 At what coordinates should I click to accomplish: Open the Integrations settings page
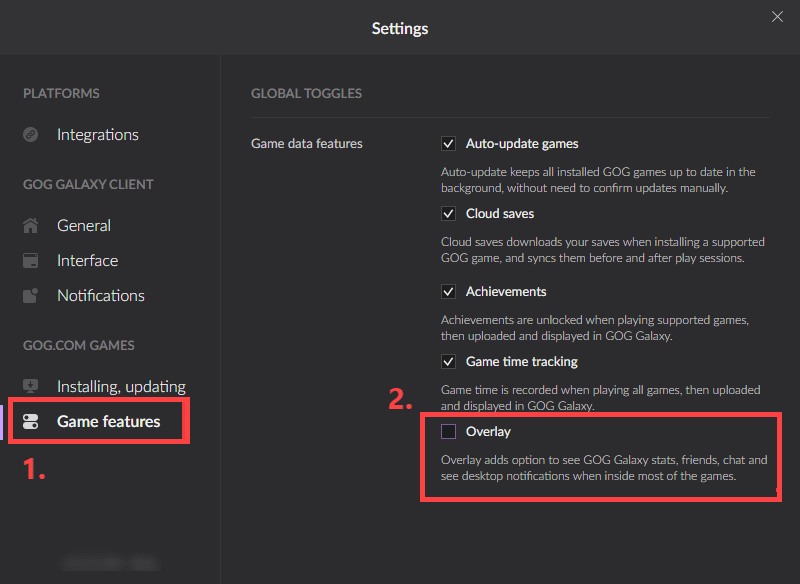pos(98,135)
